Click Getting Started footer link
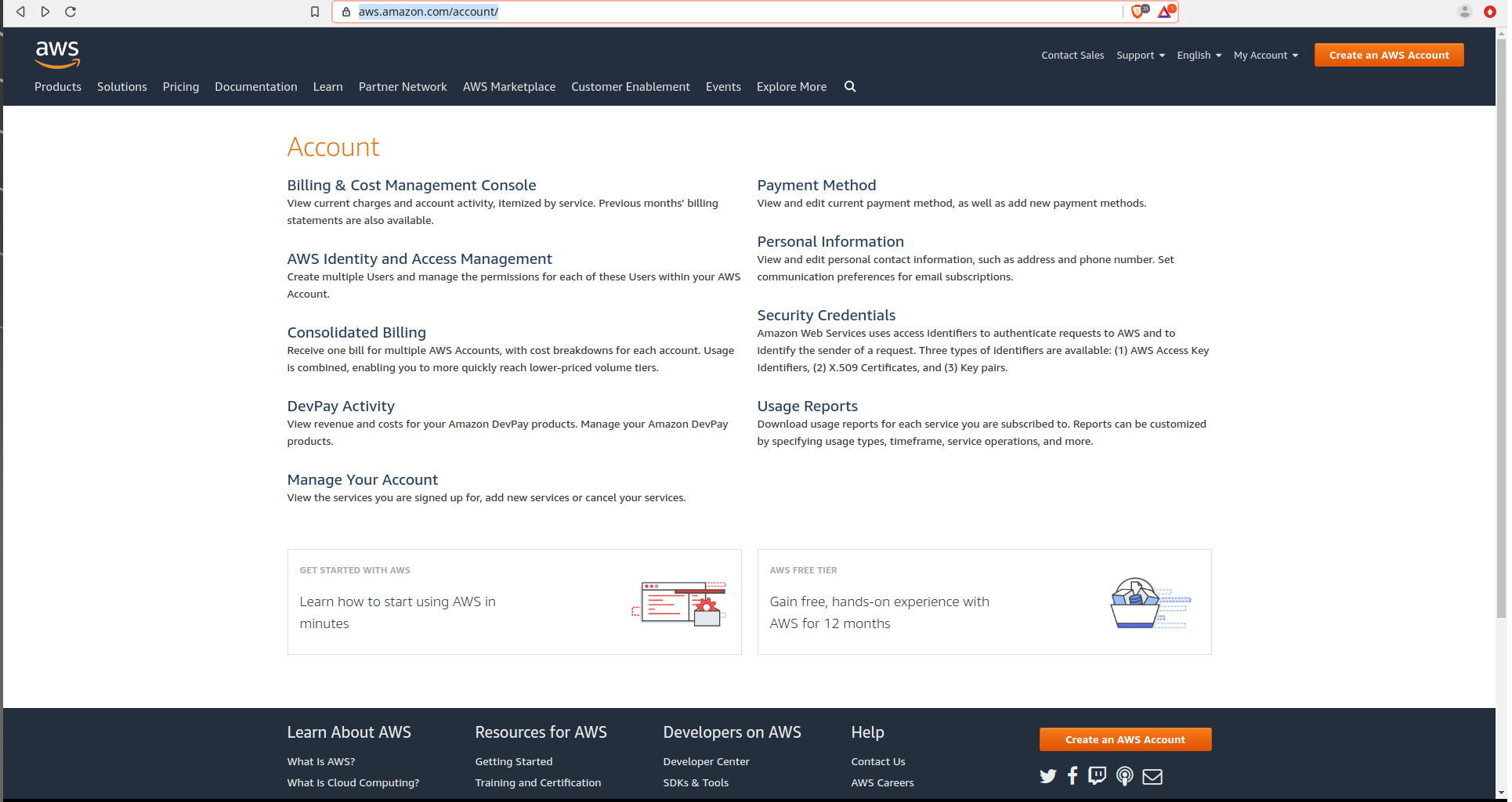The image size is (1512, 802). (x=513, y=761)
